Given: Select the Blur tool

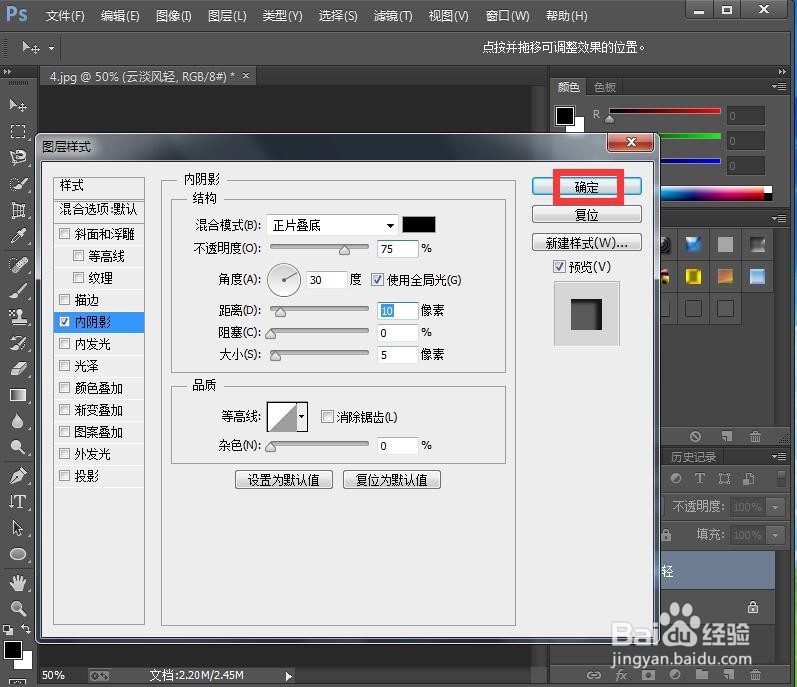Looking at the screenshot, I should (x=18, y=422).
